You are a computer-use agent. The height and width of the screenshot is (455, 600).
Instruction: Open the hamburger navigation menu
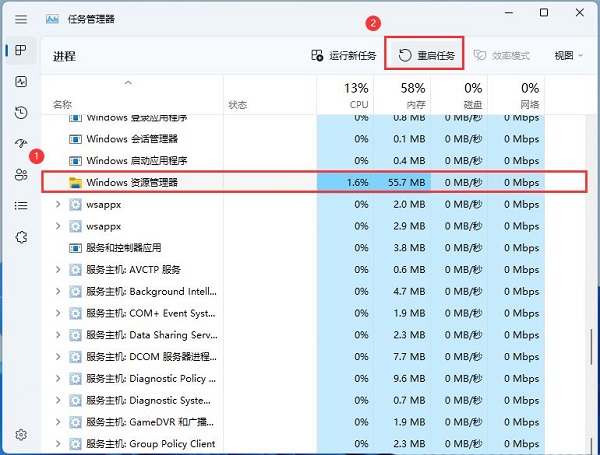[21, 17]
